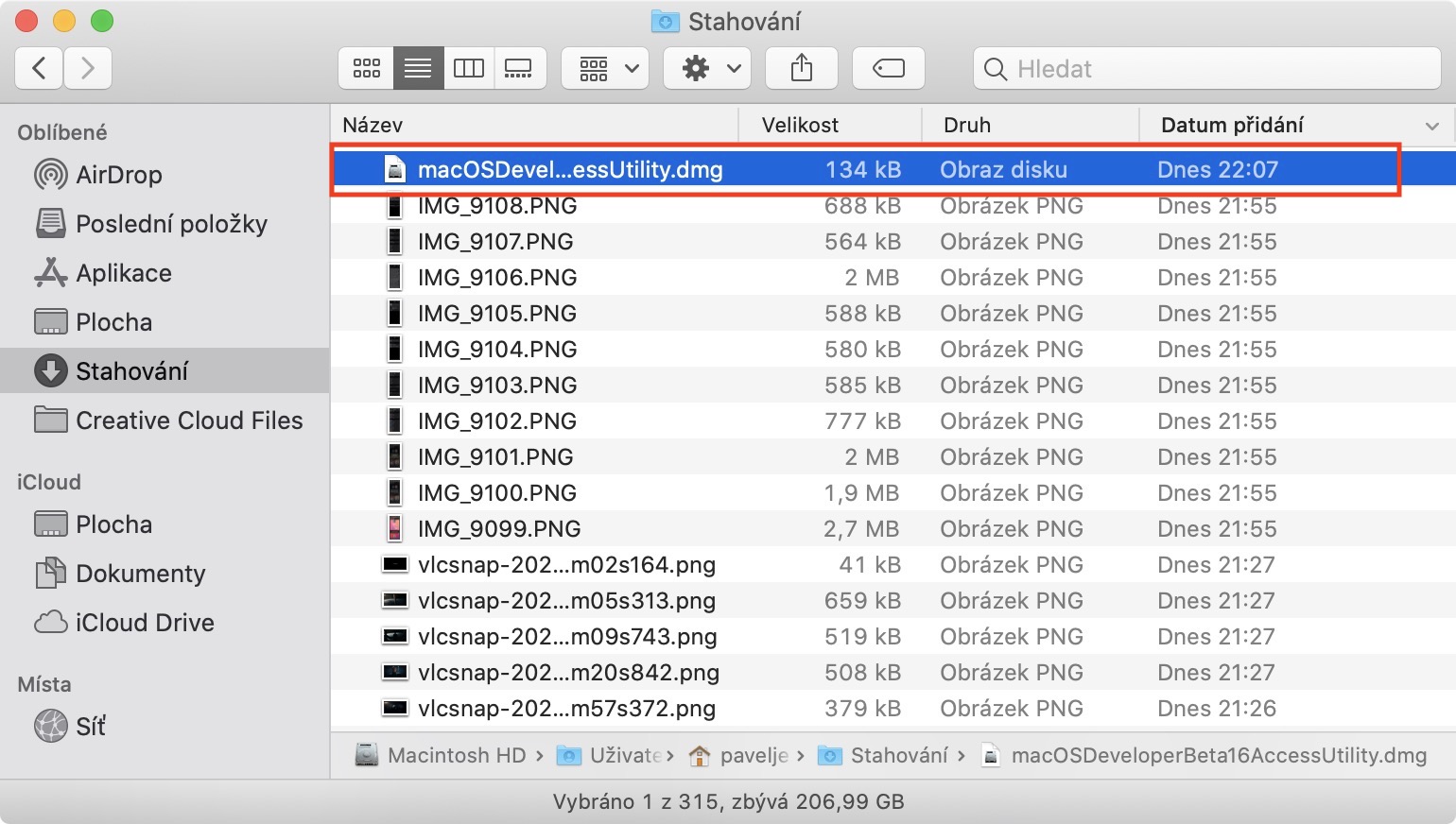The width and height of the screenshot is (1456, 824).
Task: Click the 134 kB size cell
Action: pyautogui.click(x=863, y=170)
